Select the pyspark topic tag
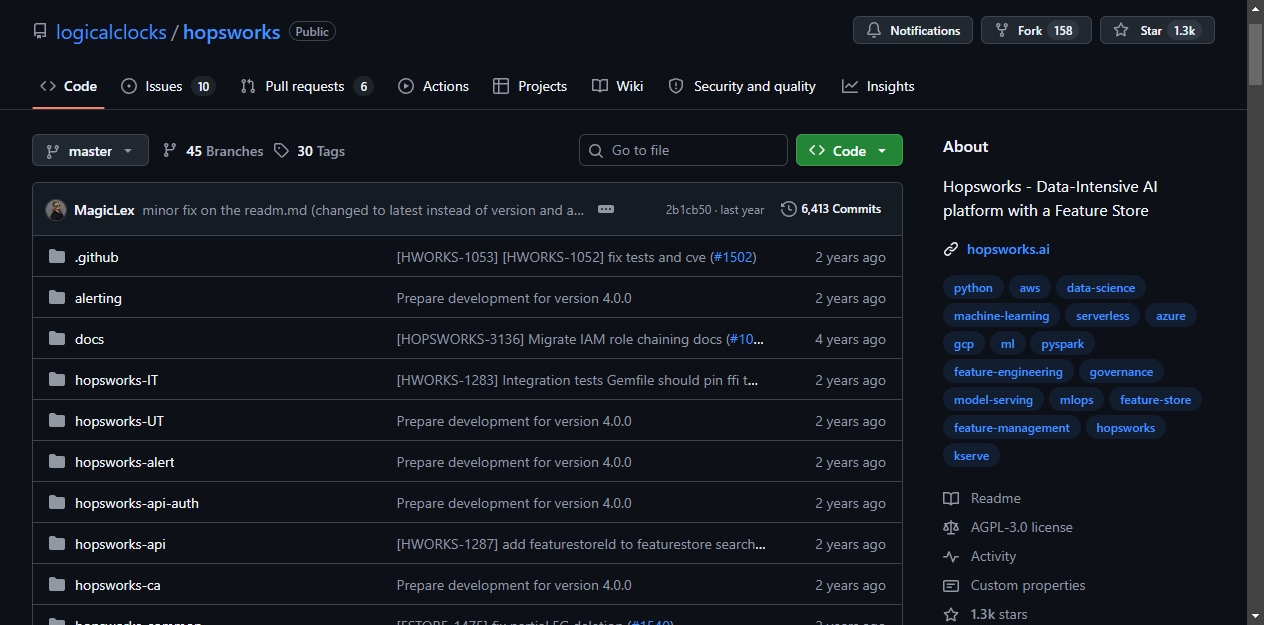Screen dimensions: 1264x625 1063,344
